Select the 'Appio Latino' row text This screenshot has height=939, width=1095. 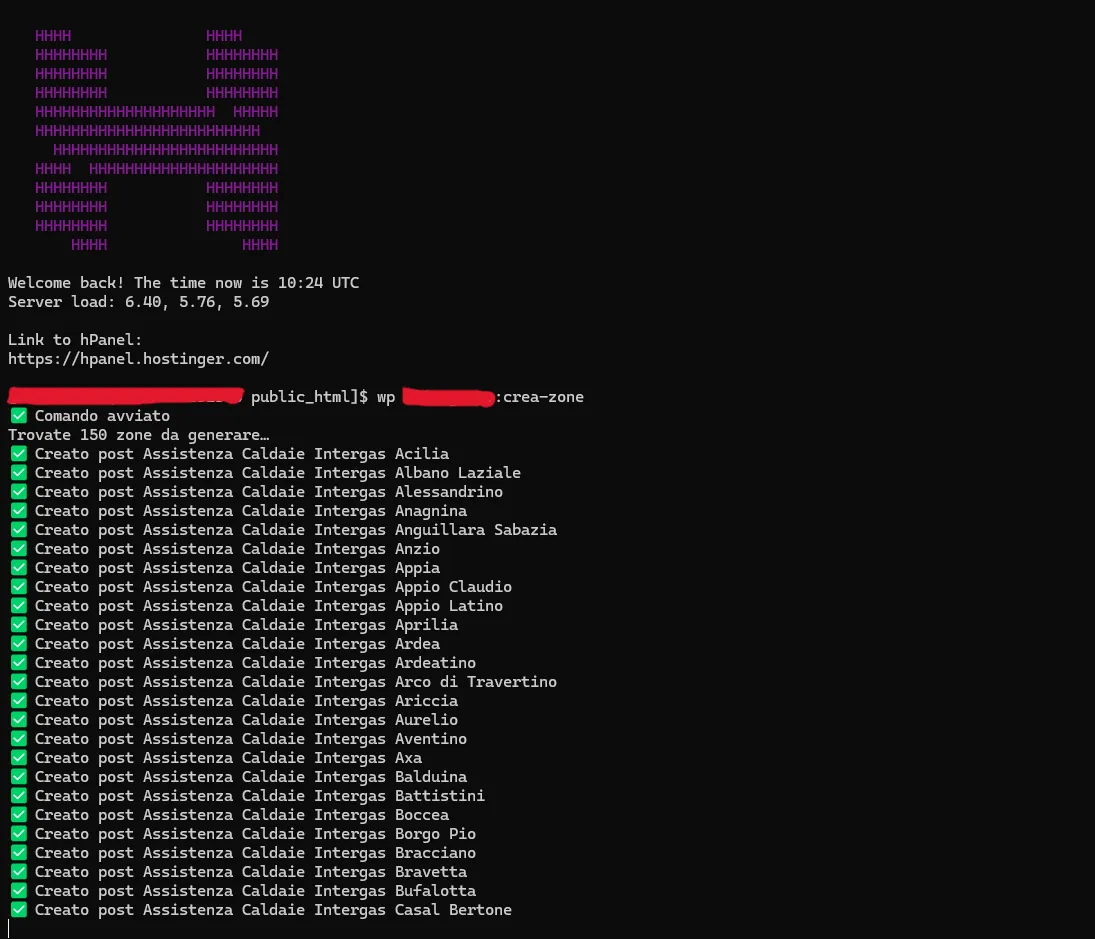[x=269, y=606]
